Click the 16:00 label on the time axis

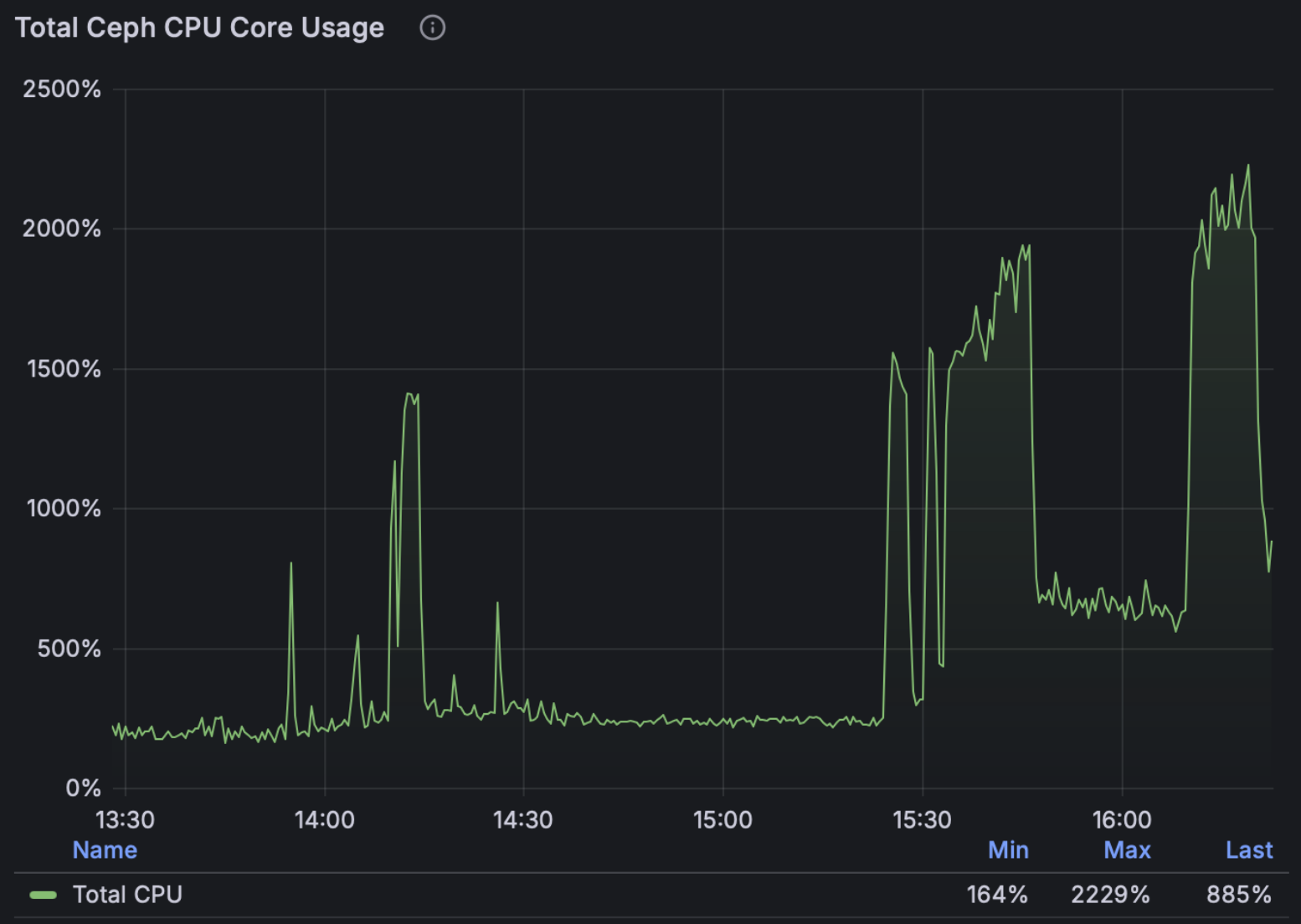pos(1121,819)
